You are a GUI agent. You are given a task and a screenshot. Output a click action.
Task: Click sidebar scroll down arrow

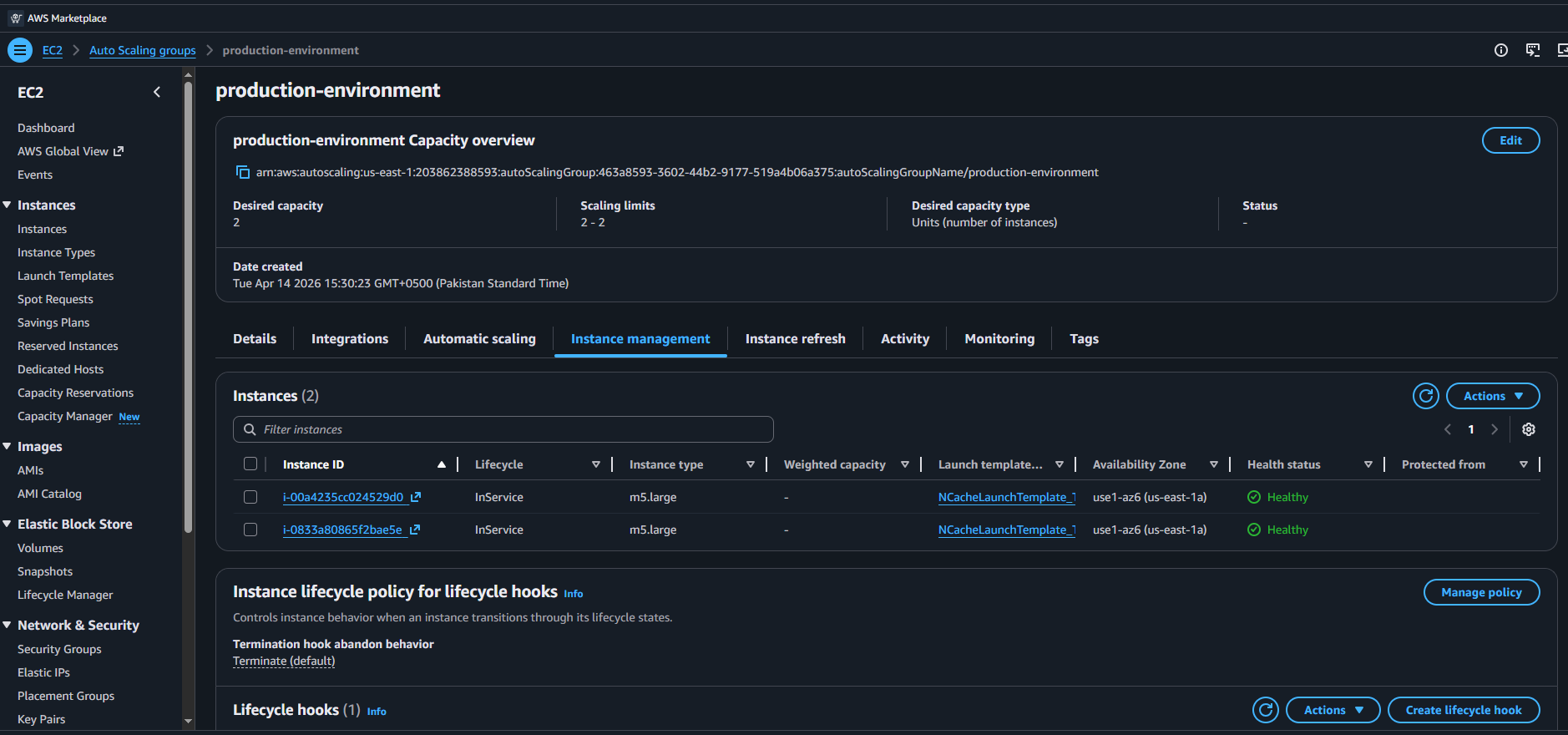tap(188, 721)
